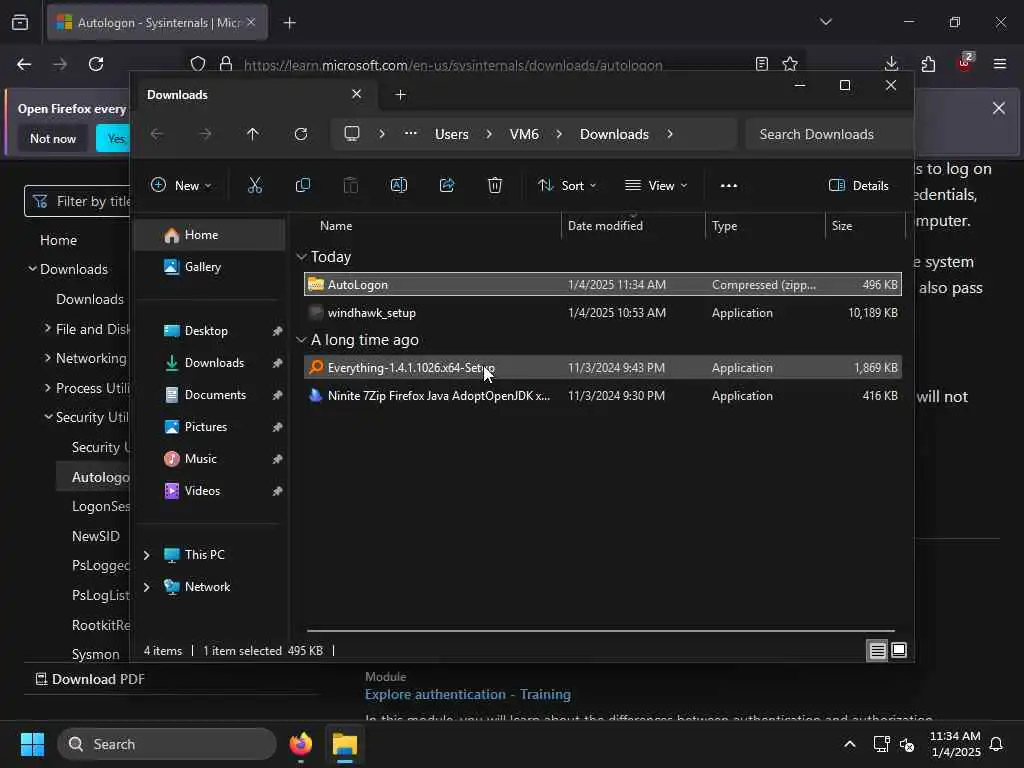Image resolution: width=1024 pixels, height=768 pixels.
Task: Refresh the Downloads folder view
Action: click(301, 134)
